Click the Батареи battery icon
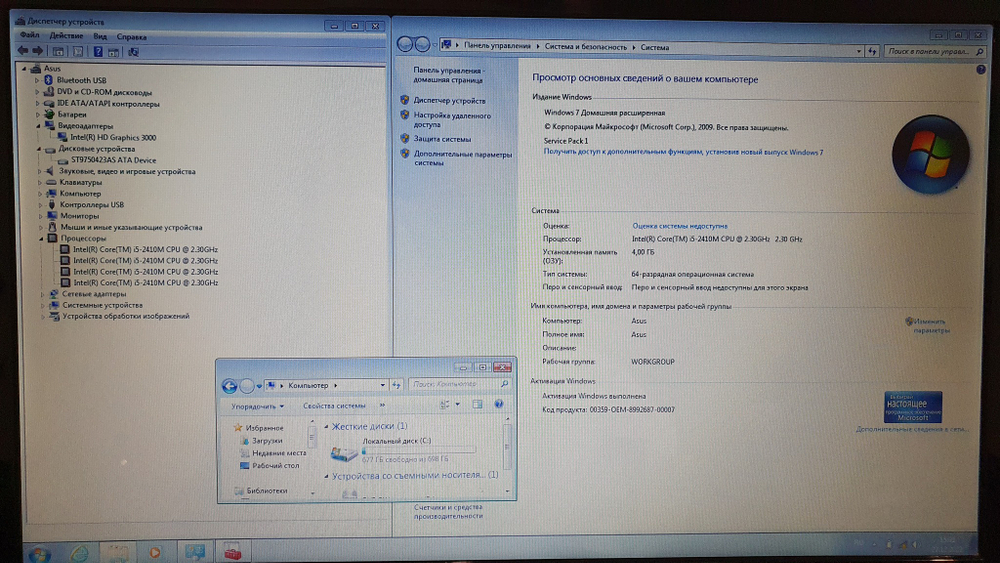This screenshot has width=1000, height=563. tap(49, 115)
